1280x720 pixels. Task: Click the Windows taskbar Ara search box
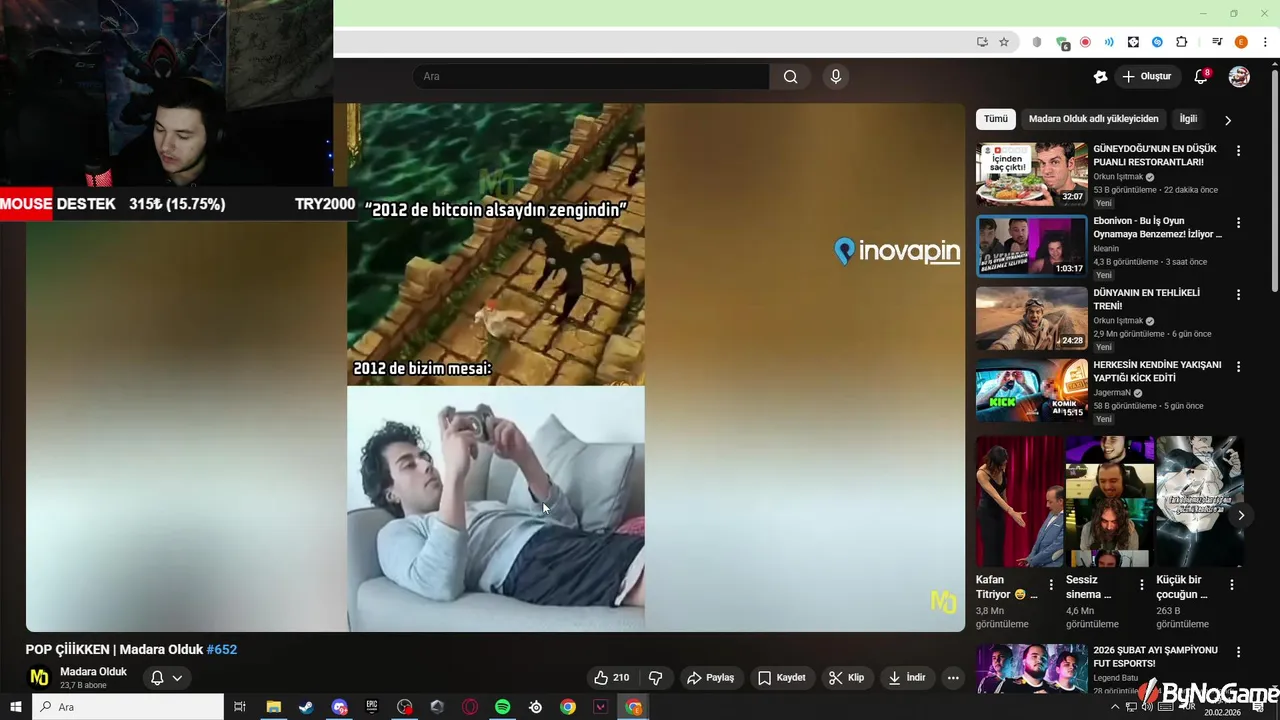click(128, 707)
